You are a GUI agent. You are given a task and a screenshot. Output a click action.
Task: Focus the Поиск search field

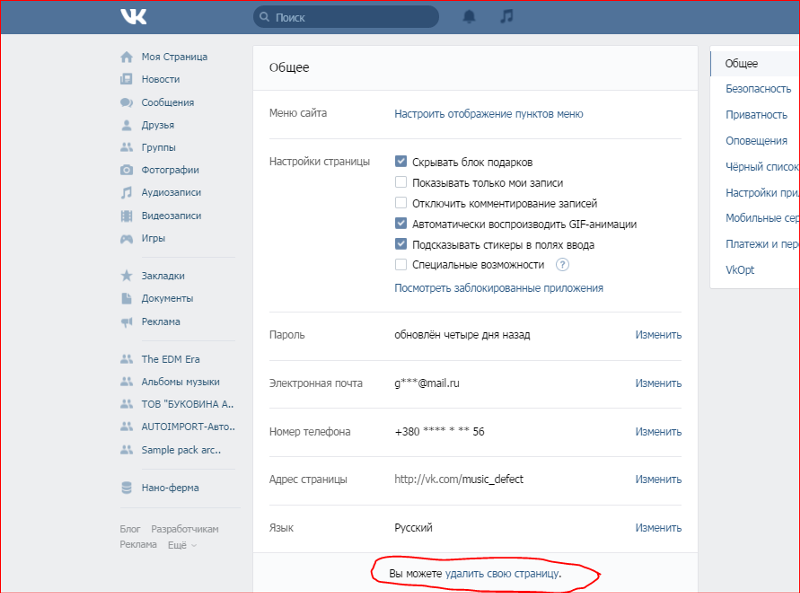click(x=350, y=17)
